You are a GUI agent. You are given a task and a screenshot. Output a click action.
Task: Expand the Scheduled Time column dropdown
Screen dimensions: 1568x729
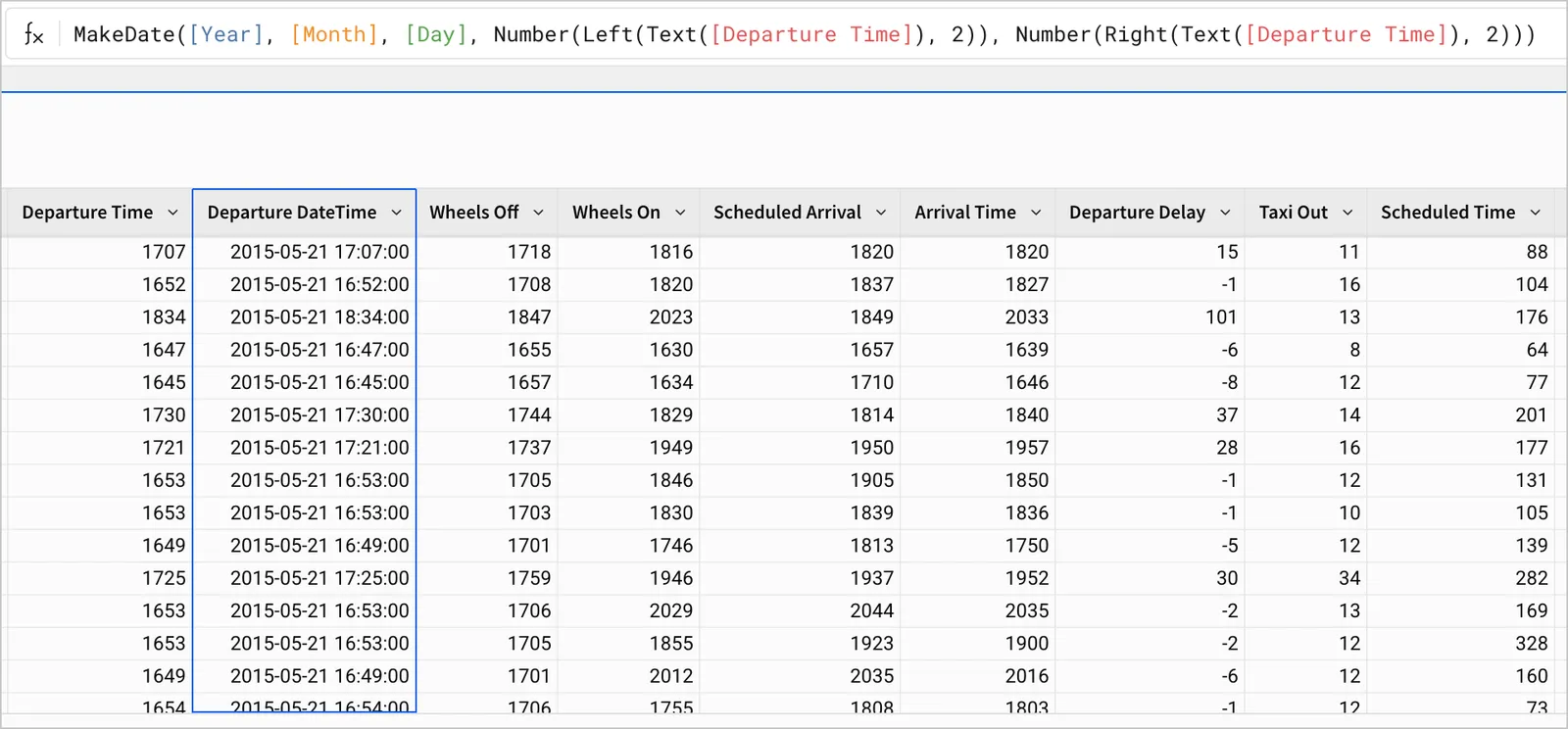pos(1536,213)
